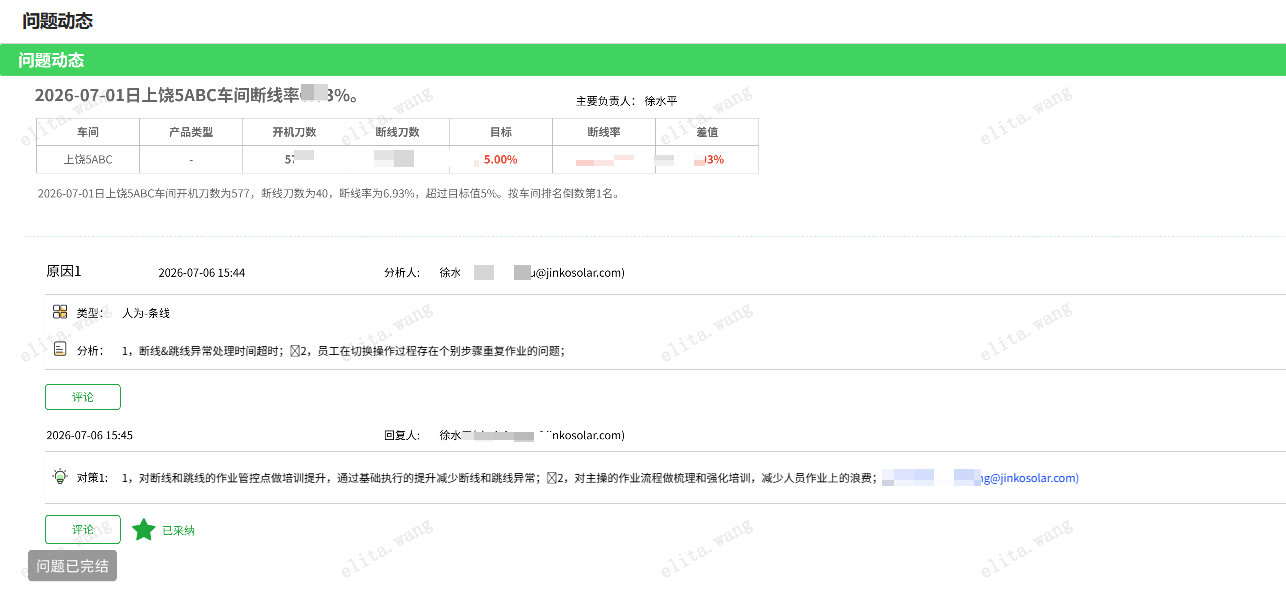The width and height of the screenshot is (1286, 593).
Task: Click the name 徐水平 after 主要负责人
Action: click(x=661, y=101)
